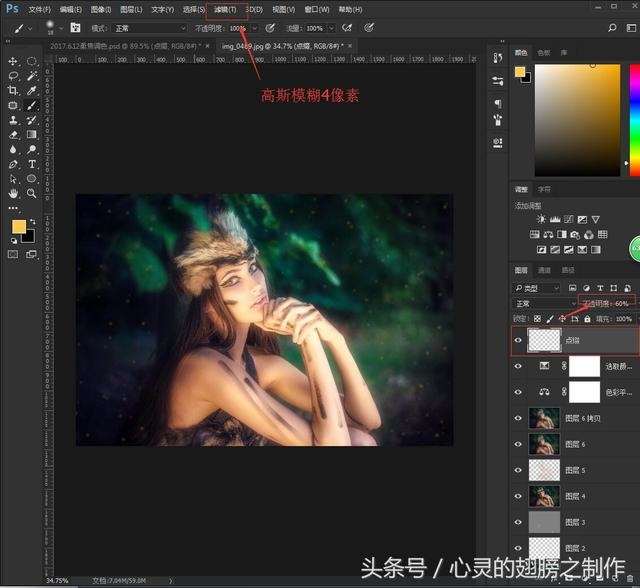Hide the 图层 5 layer
The height and width of the screenshot is (588, 640).
518,470
